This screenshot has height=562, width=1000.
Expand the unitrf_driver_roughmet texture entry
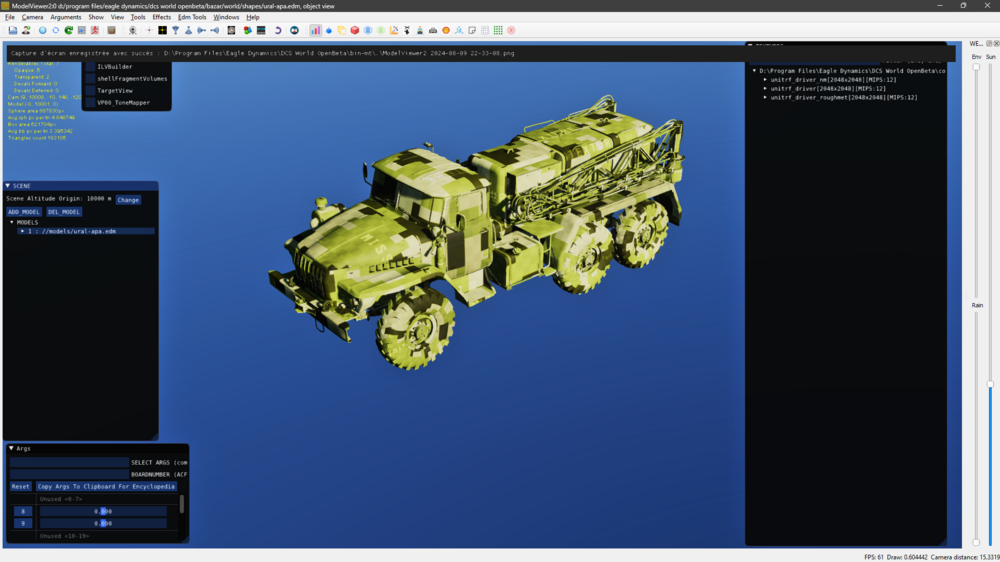pos(766,98)
